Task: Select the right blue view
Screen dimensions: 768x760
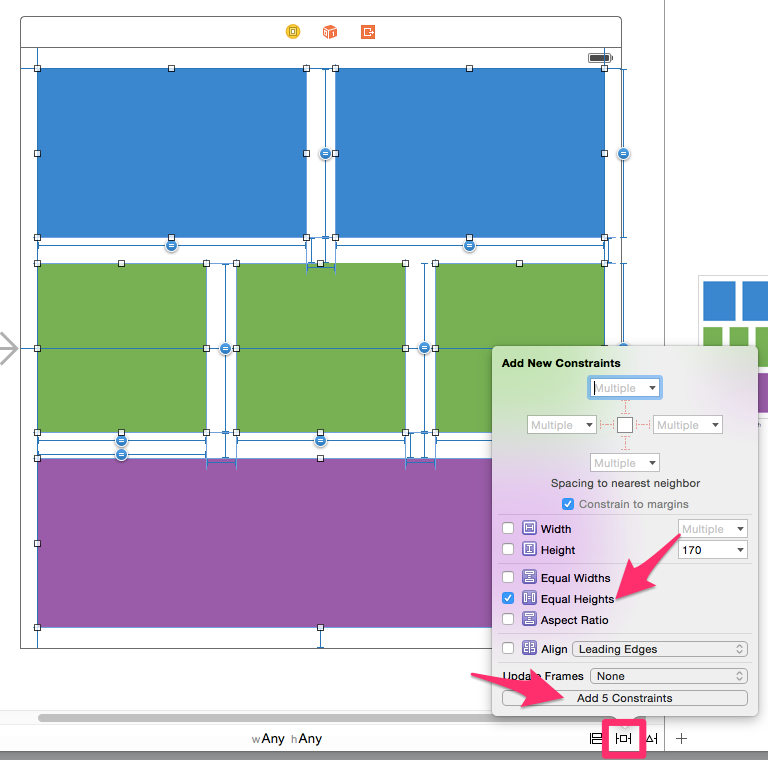Action: click(x=470, y=153)
